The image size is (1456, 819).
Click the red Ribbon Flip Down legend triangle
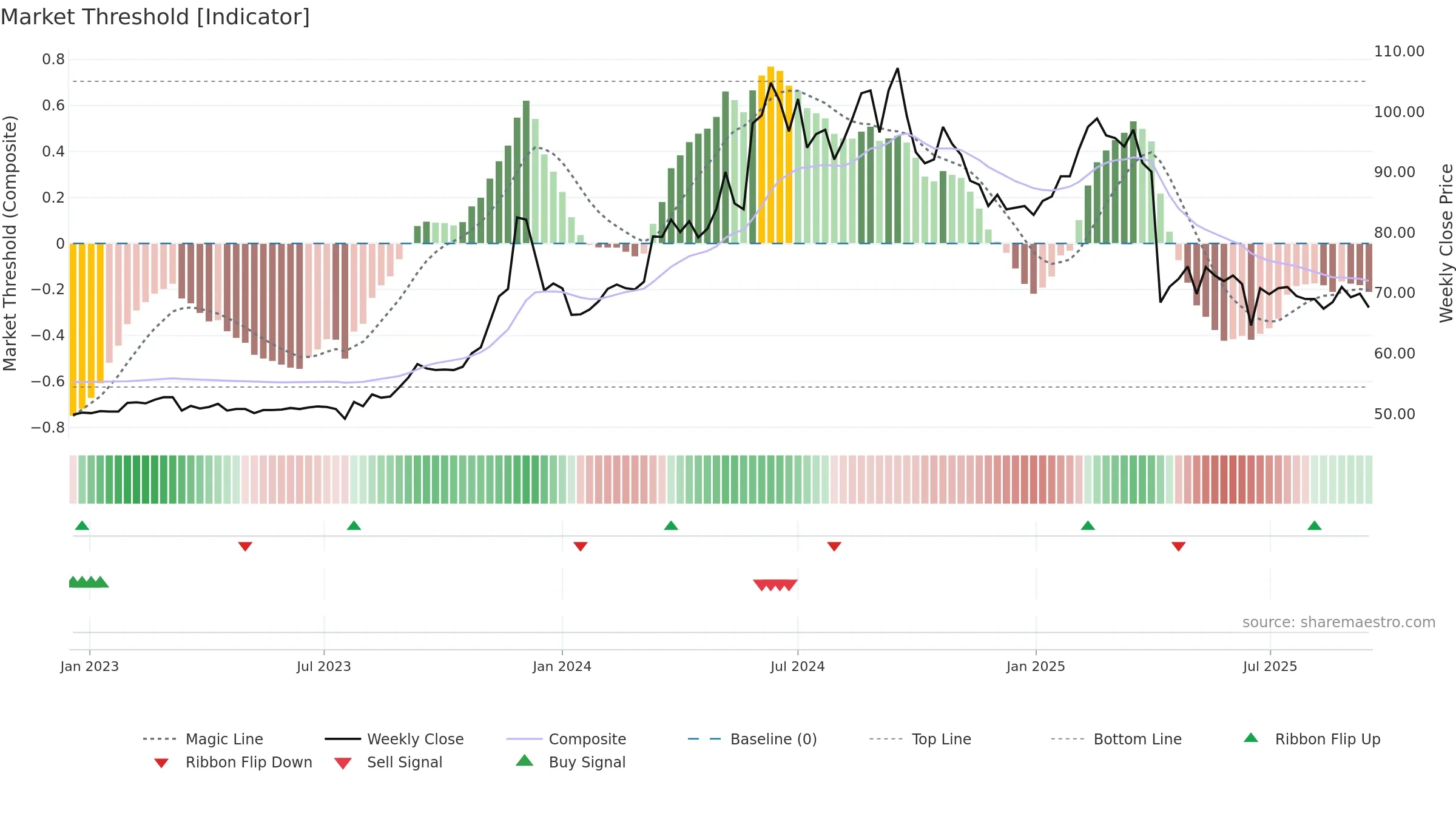click(x=161, y=763)
